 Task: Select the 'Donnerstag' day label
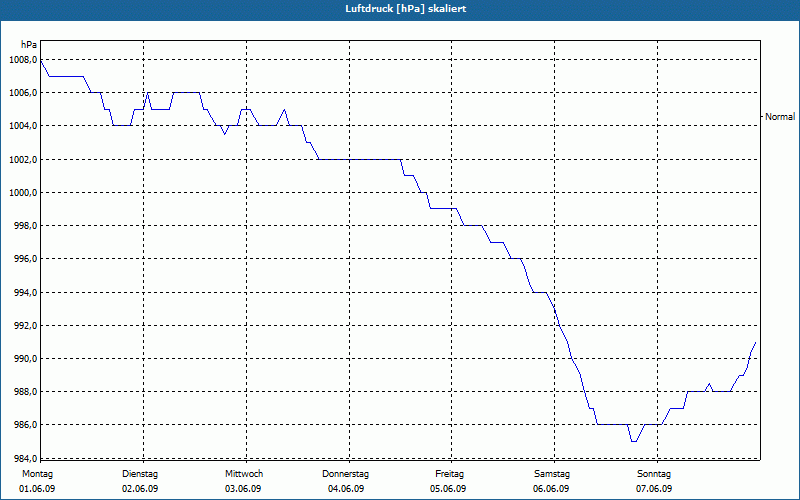click(345, 474)
